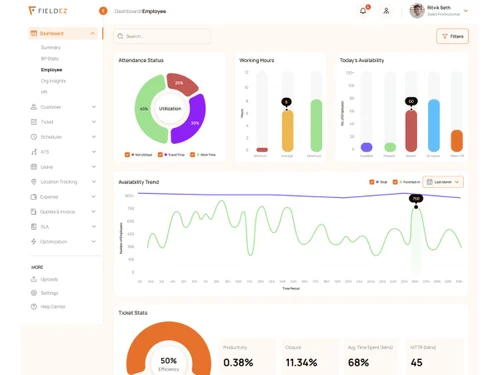Click the yellow Average working hours bar
This screenshot has width=500, height=375.
pyautogui.click(x=287, y=131)
